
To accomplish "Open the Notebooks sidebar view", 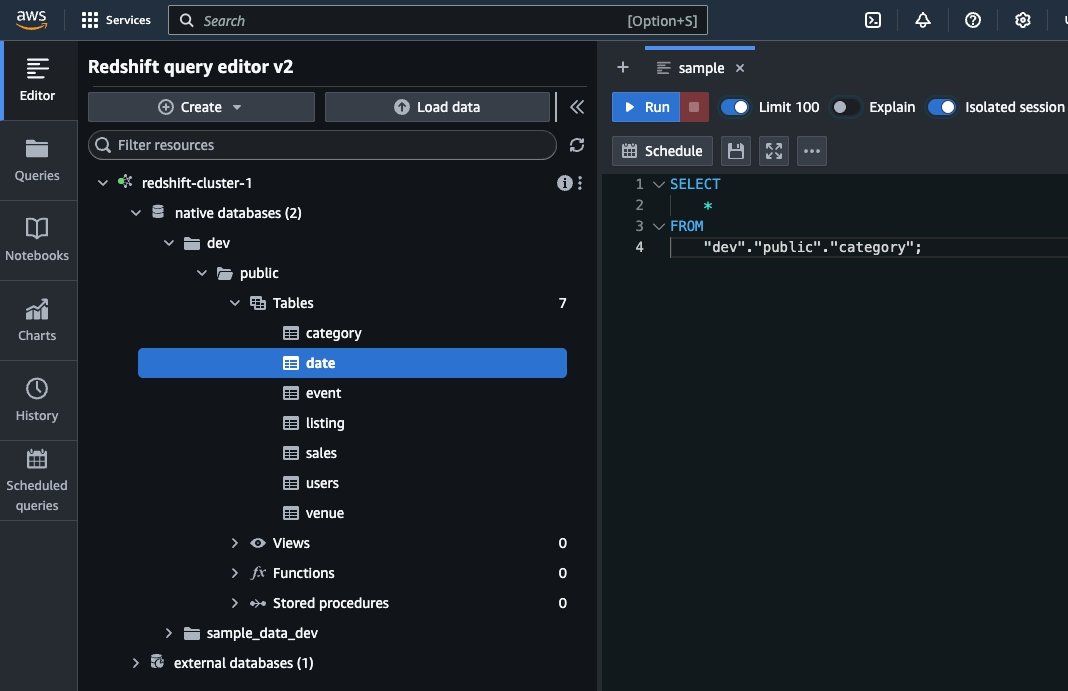I will tap(37, 240).
